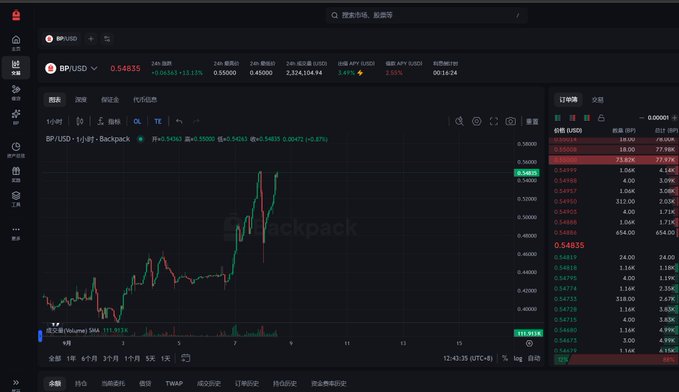Switch to the 交易 trades tab

tap(598, 100)
